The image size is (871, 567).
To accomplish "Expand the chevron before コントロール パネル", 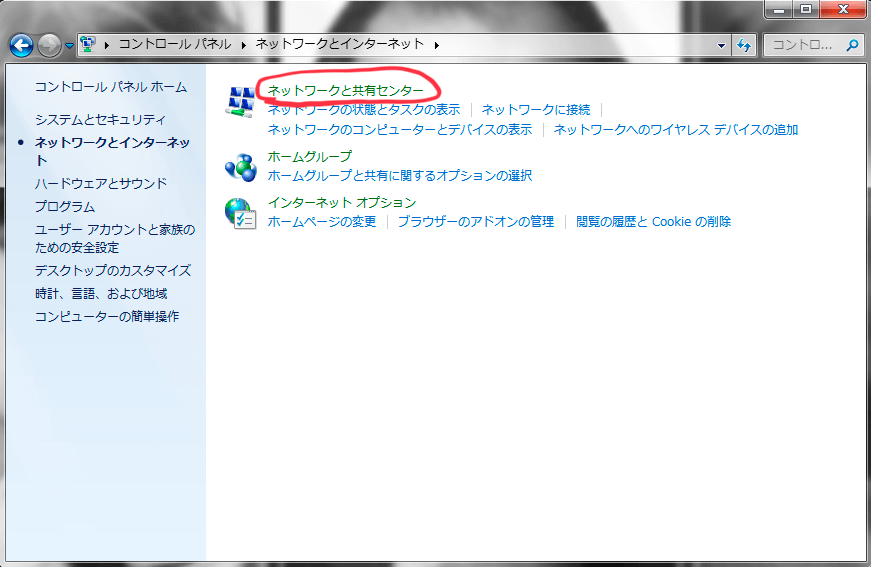I will [x=107, y=45].
